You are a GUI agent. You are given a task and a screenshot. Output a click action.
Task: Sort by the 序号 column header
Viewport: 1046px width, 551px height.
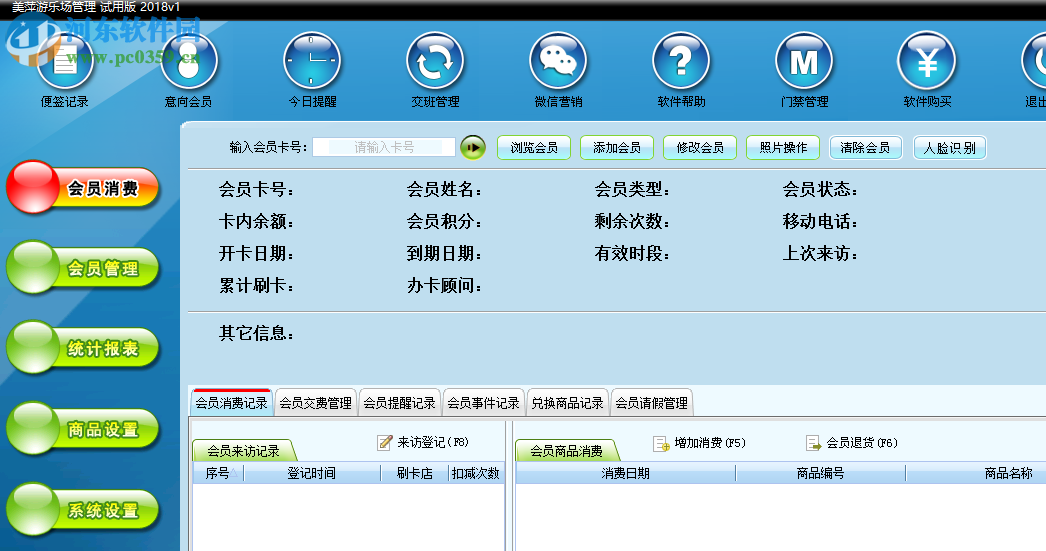218,473
